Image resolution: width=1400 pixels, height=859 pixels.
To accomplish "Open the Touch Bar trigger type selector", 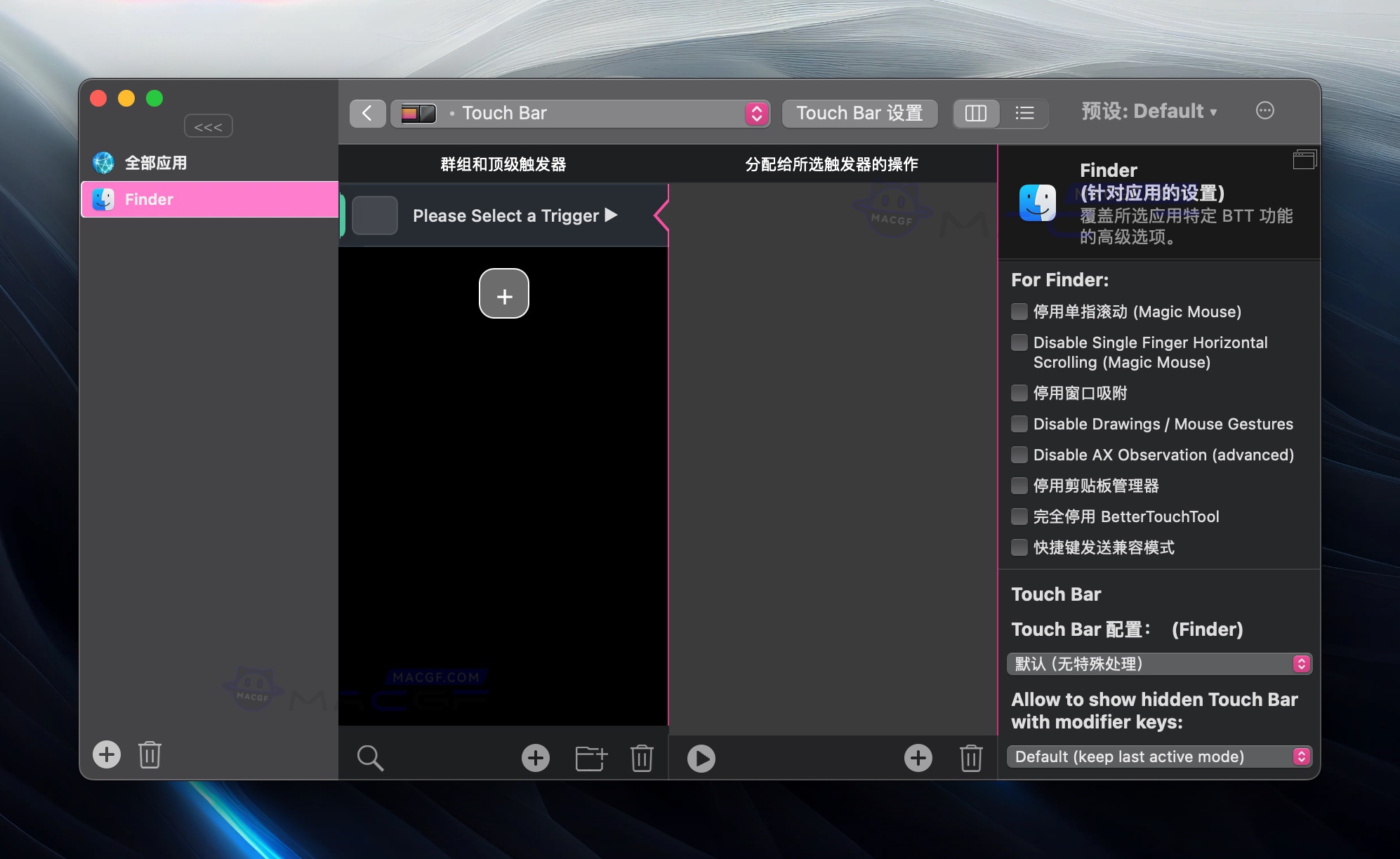I will (x=756, y=113).
